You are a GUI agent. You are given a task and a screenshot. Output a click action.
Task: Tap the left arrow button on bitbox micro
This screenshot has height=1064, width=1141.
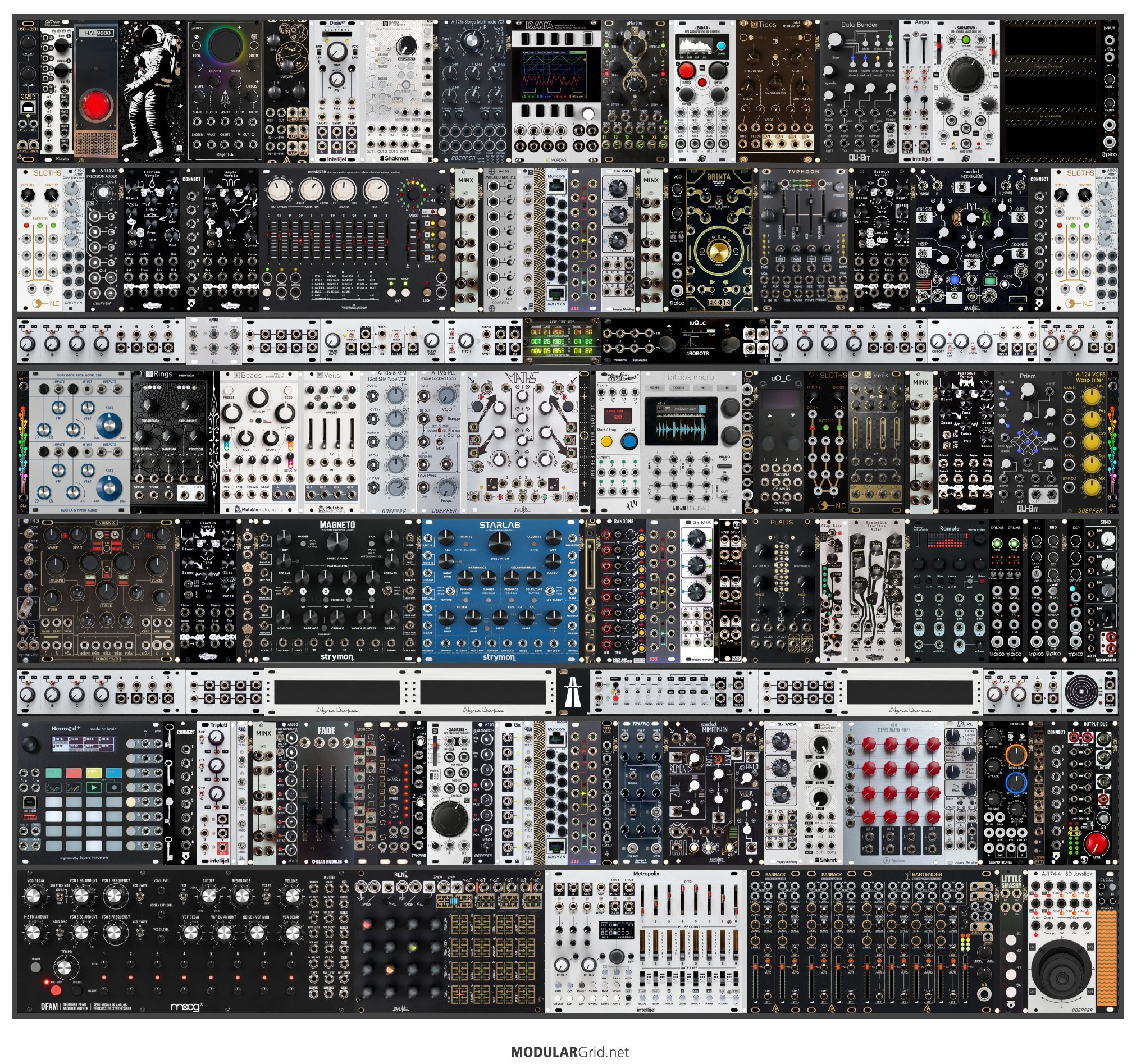(702, 387)
